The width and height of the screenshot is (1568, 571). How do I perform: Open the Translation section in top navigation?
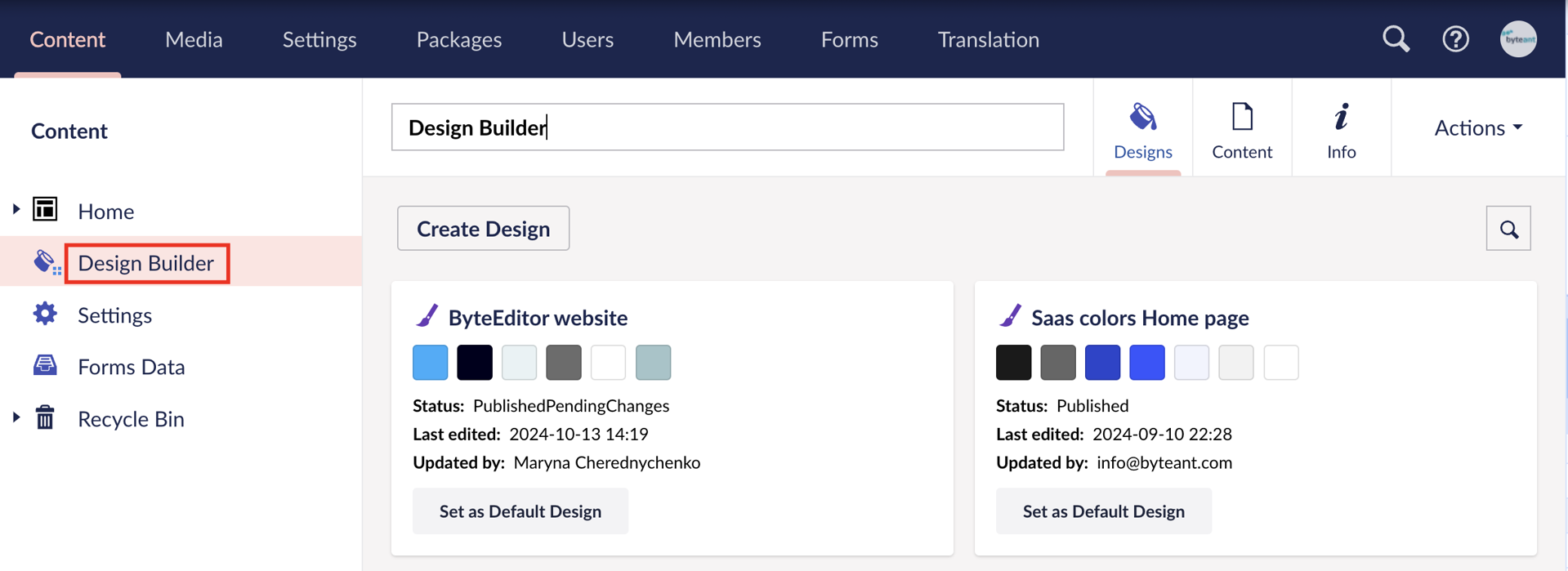coord(988,39)
